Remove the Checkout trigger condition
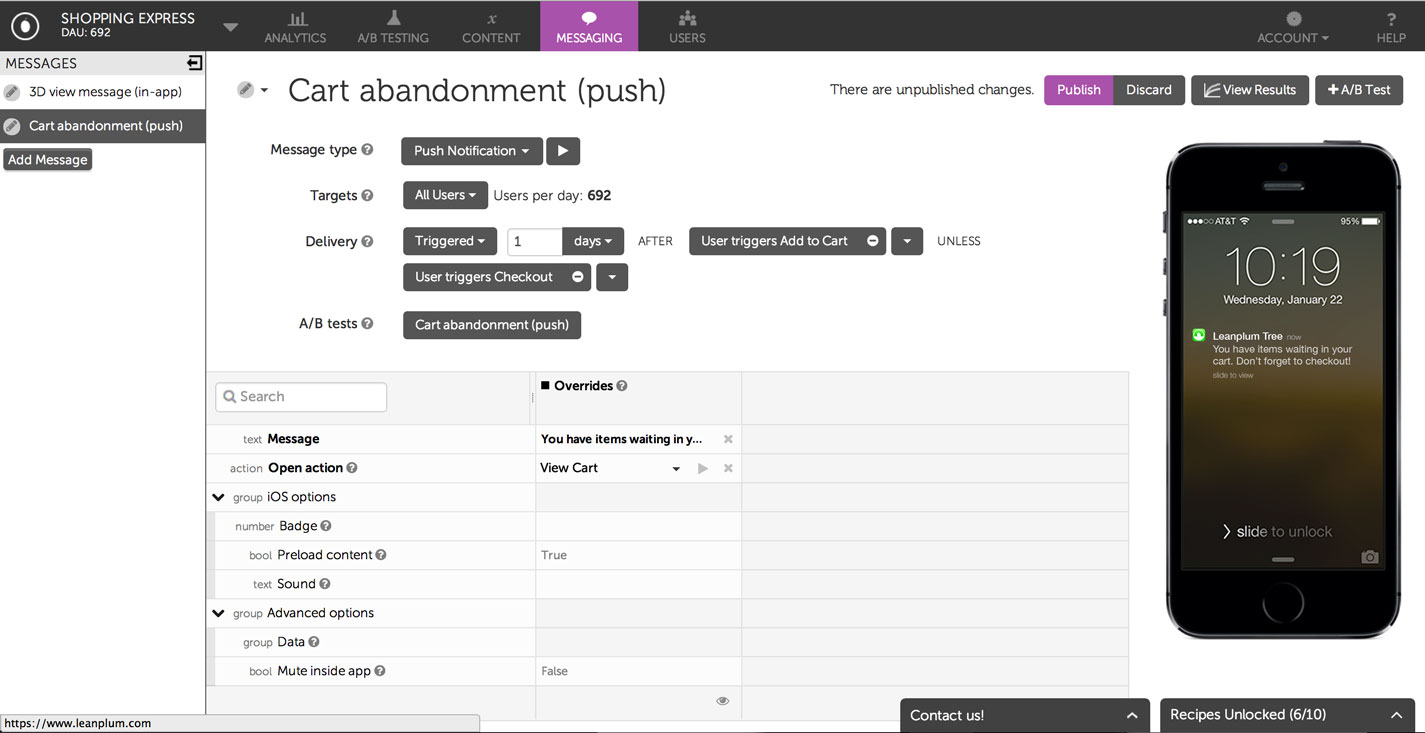 pyautogui.click(x=577, y=277)
